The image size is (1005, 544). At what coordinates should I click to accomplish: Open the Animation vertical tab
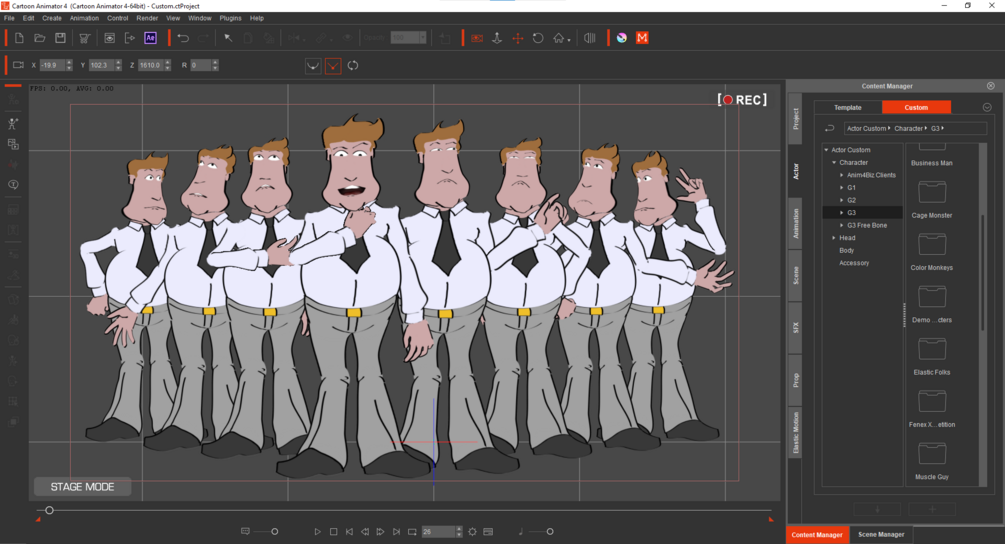pos(795,224)
